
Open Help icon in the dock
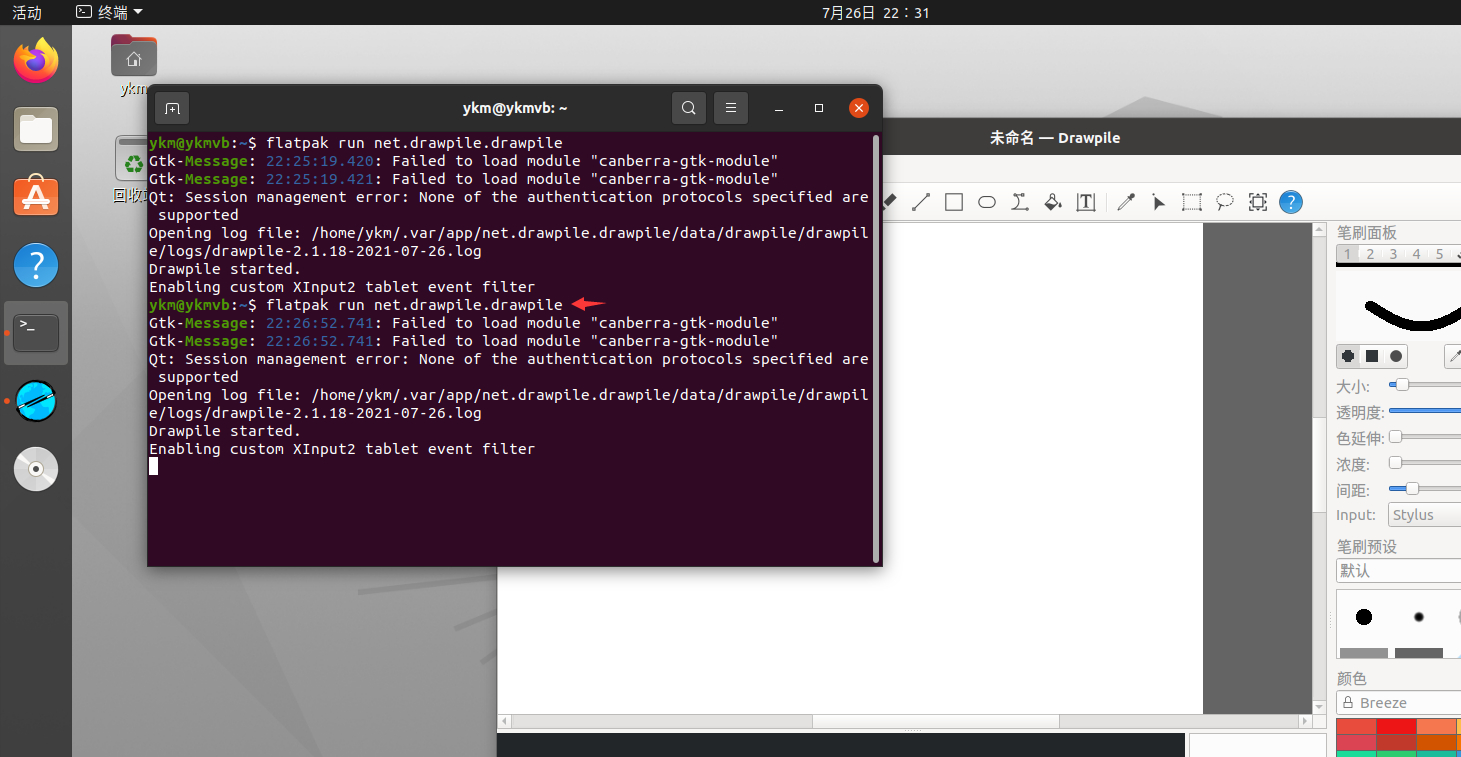coord(36,265)
